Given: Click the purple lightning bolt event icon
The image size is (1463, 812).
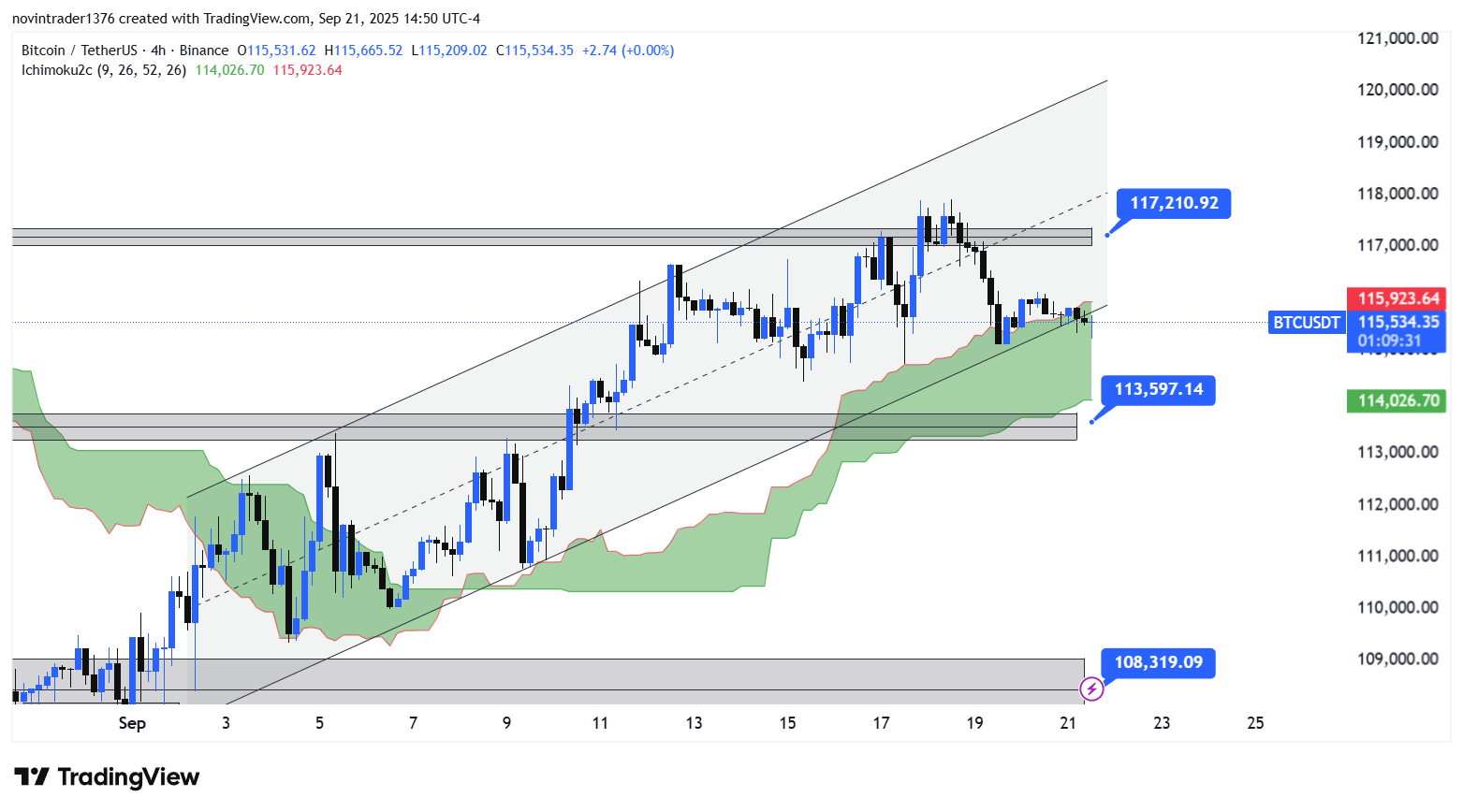Looking at the screenshot, I should [1091, 689].
